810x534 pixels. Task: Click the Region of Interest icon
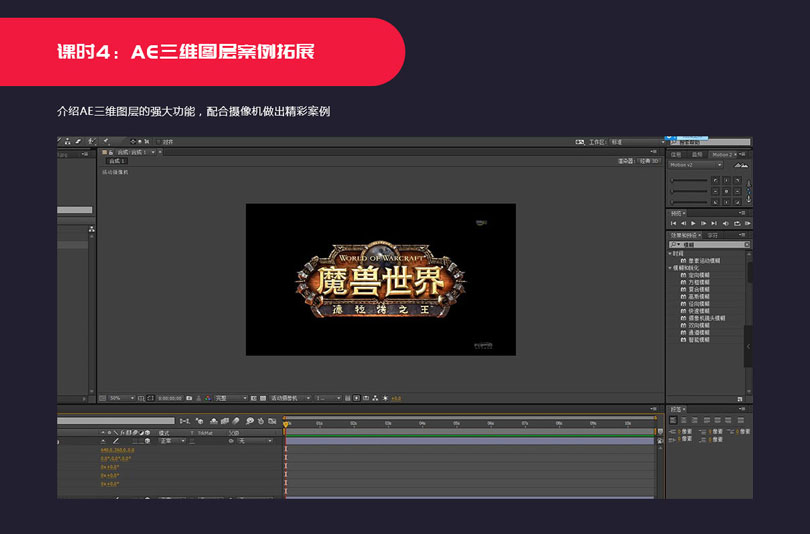[x=253, y=398]
